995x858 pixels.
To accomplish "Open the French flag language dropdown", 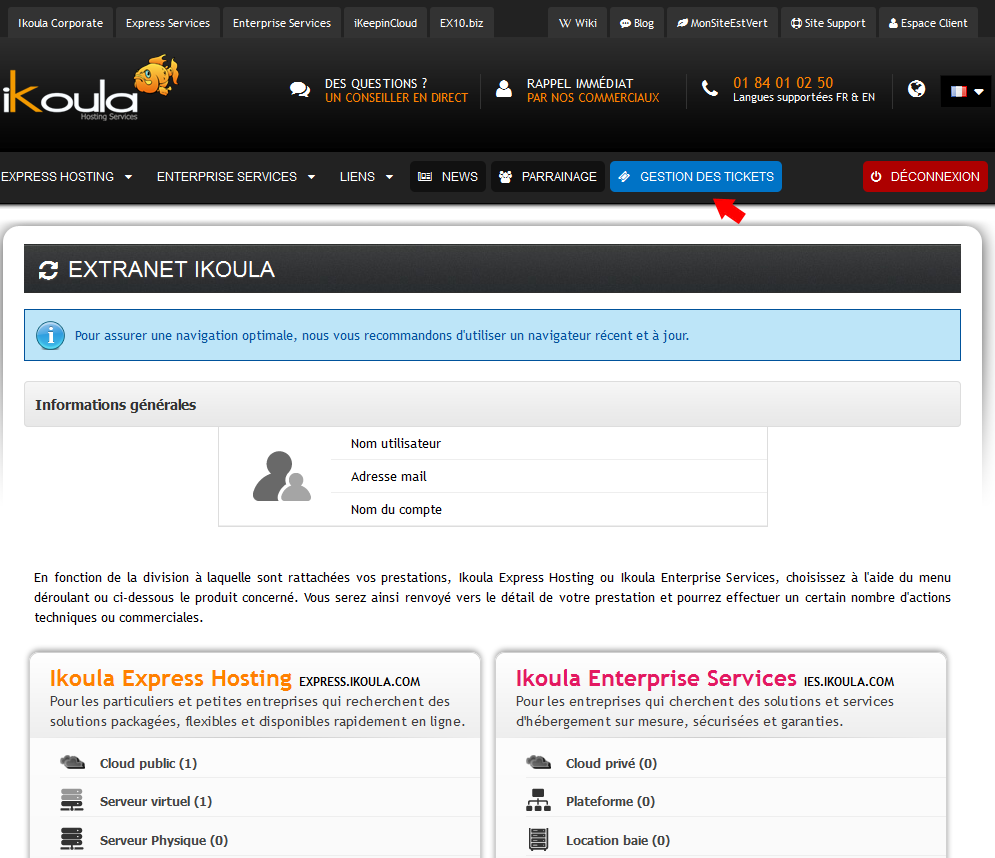I will (966, 91).
